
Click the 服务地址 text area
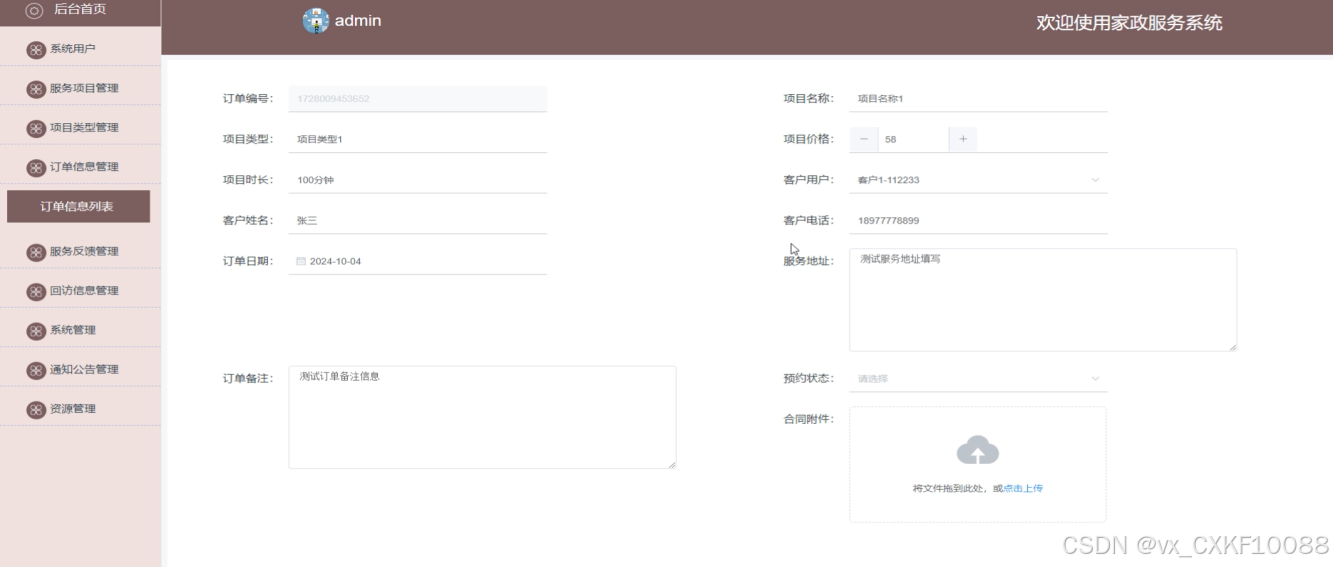pos(1043,300)
